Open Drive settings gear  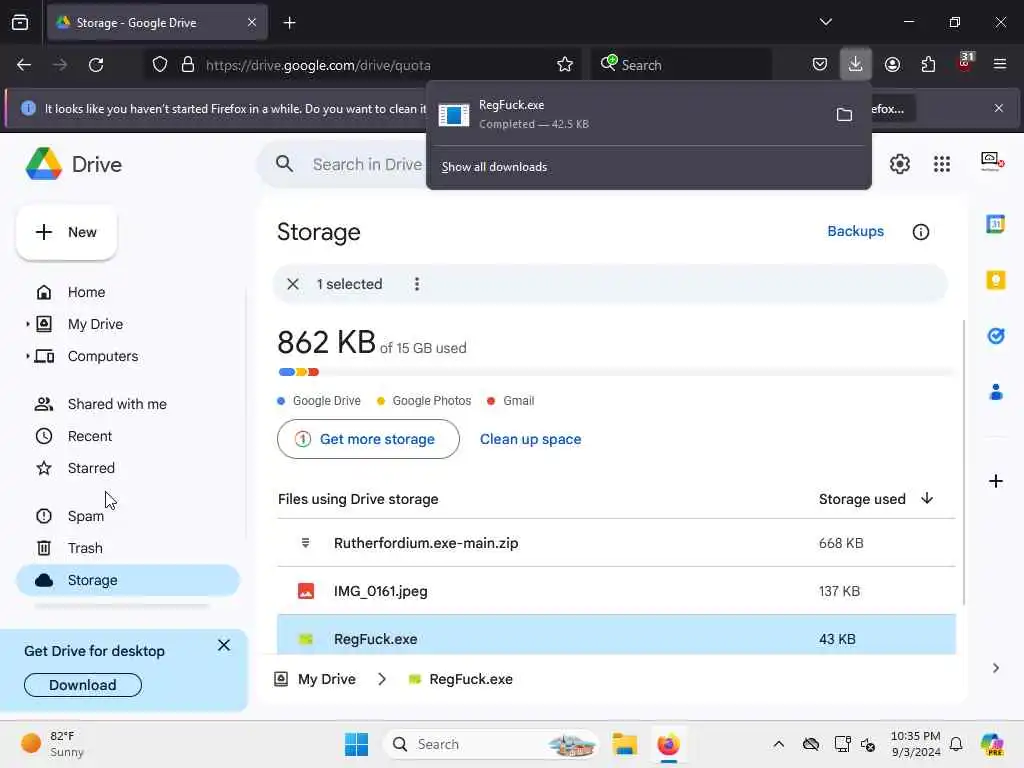tap(899, 164)
